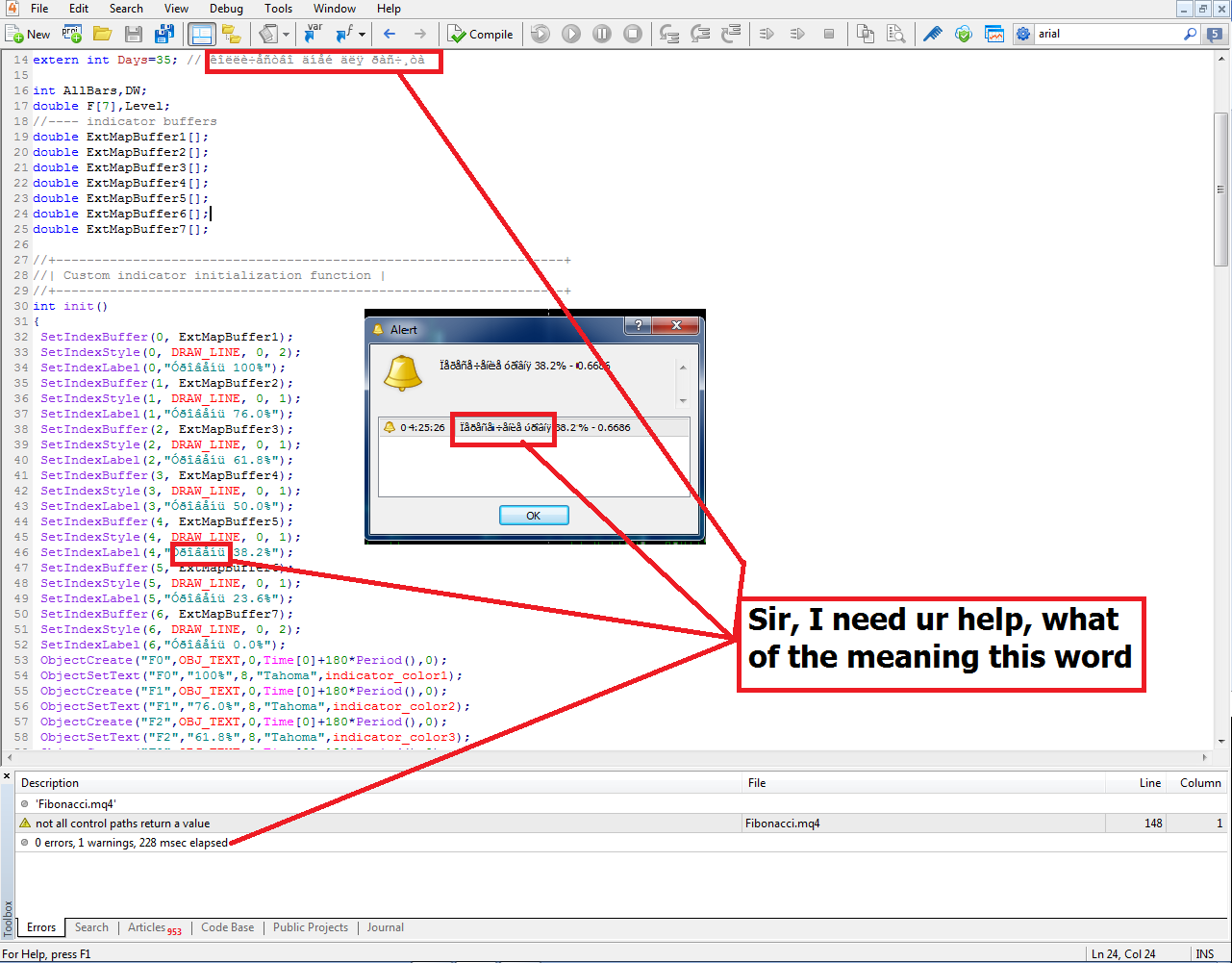Navigate back with the blue left arrow
The height and width of the screenshot is (963, 1232).
click(x=390, y=34)
